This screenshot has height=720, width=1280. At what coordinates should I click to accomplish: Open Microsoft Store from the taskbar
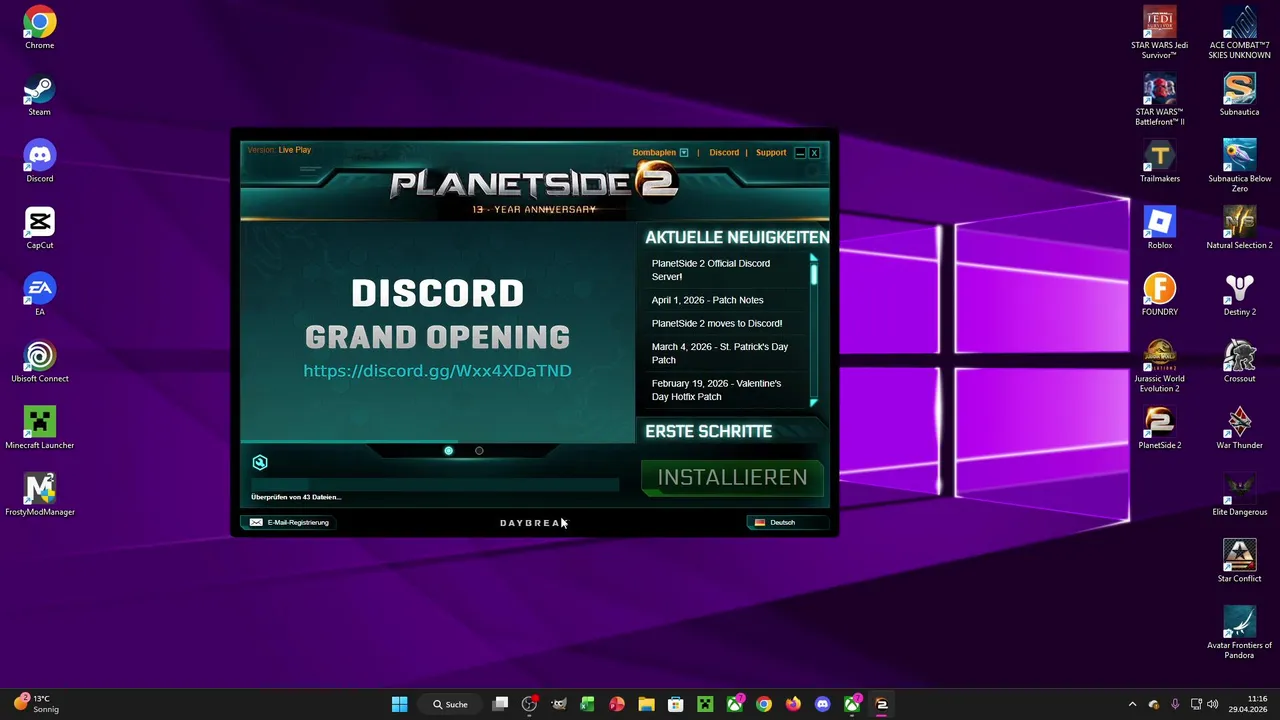pyautogui.click(x=676, y=704)
